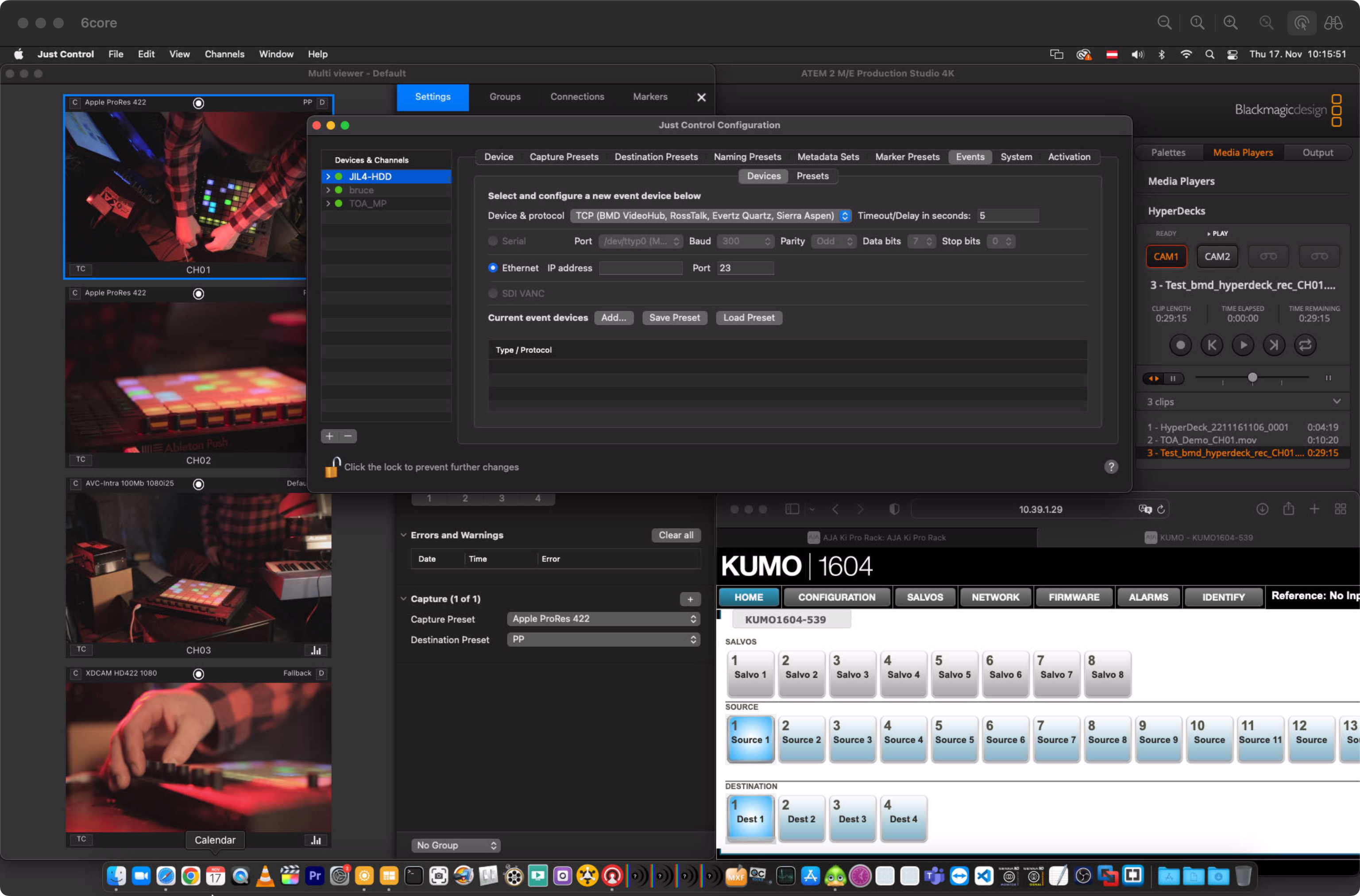Clear all errors and warnings
Screen dimensions: 1360x896
676,535
